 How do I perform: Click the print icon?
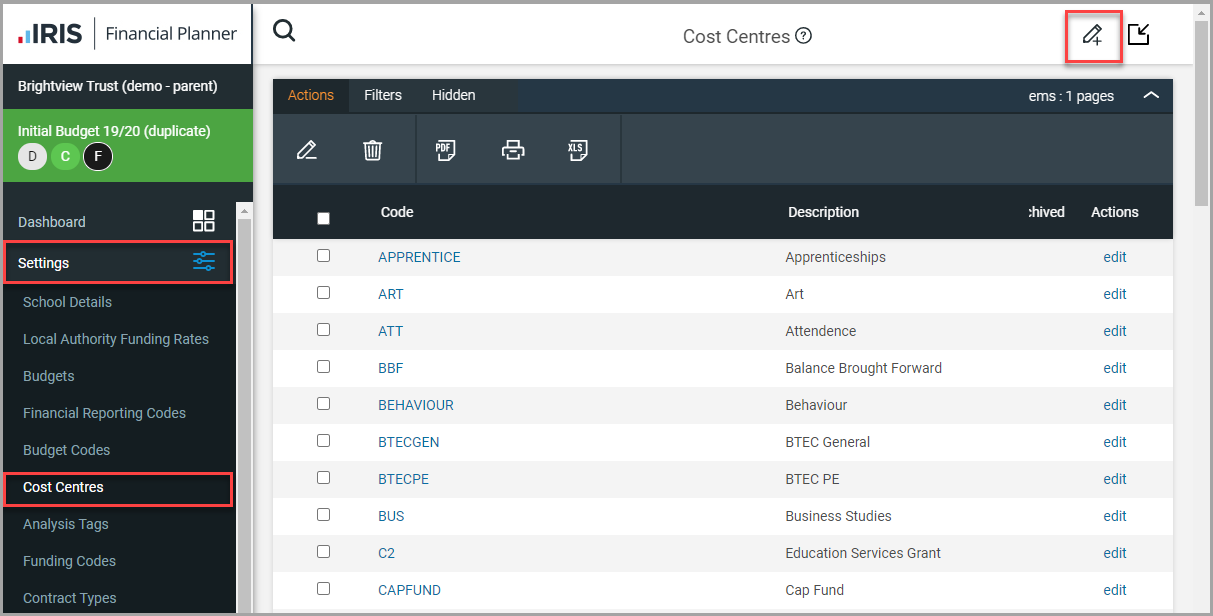(513, 150)
